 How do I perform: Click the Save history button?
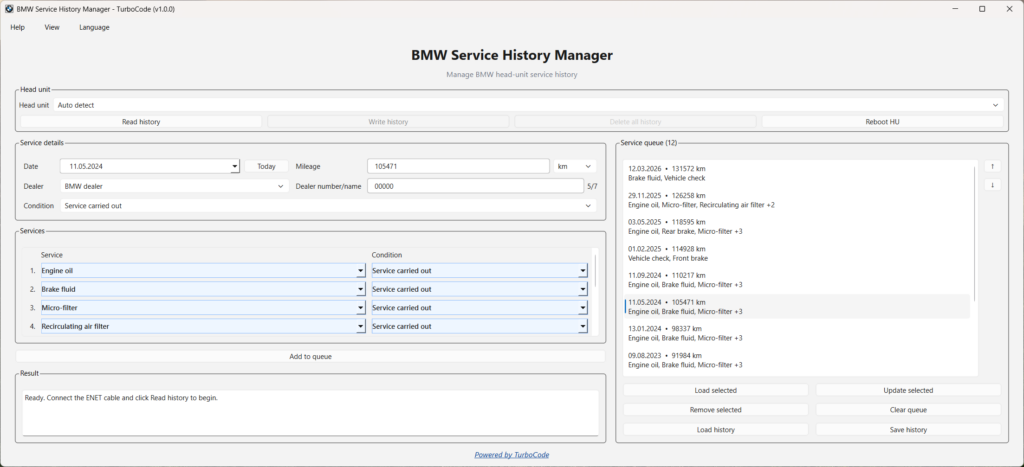908,430
